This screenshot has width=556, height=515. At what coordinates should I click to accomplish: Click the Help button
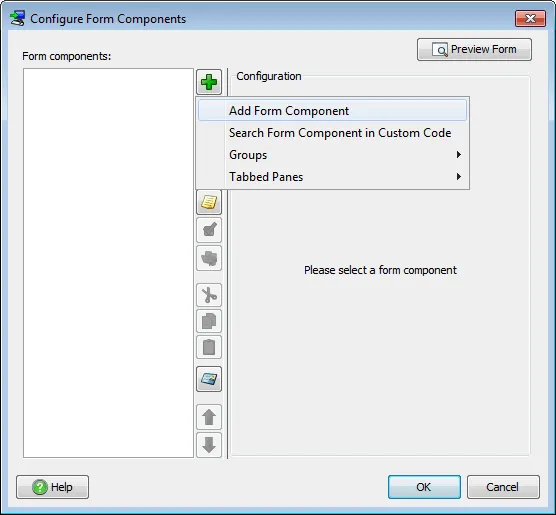(x=52, y=487)
